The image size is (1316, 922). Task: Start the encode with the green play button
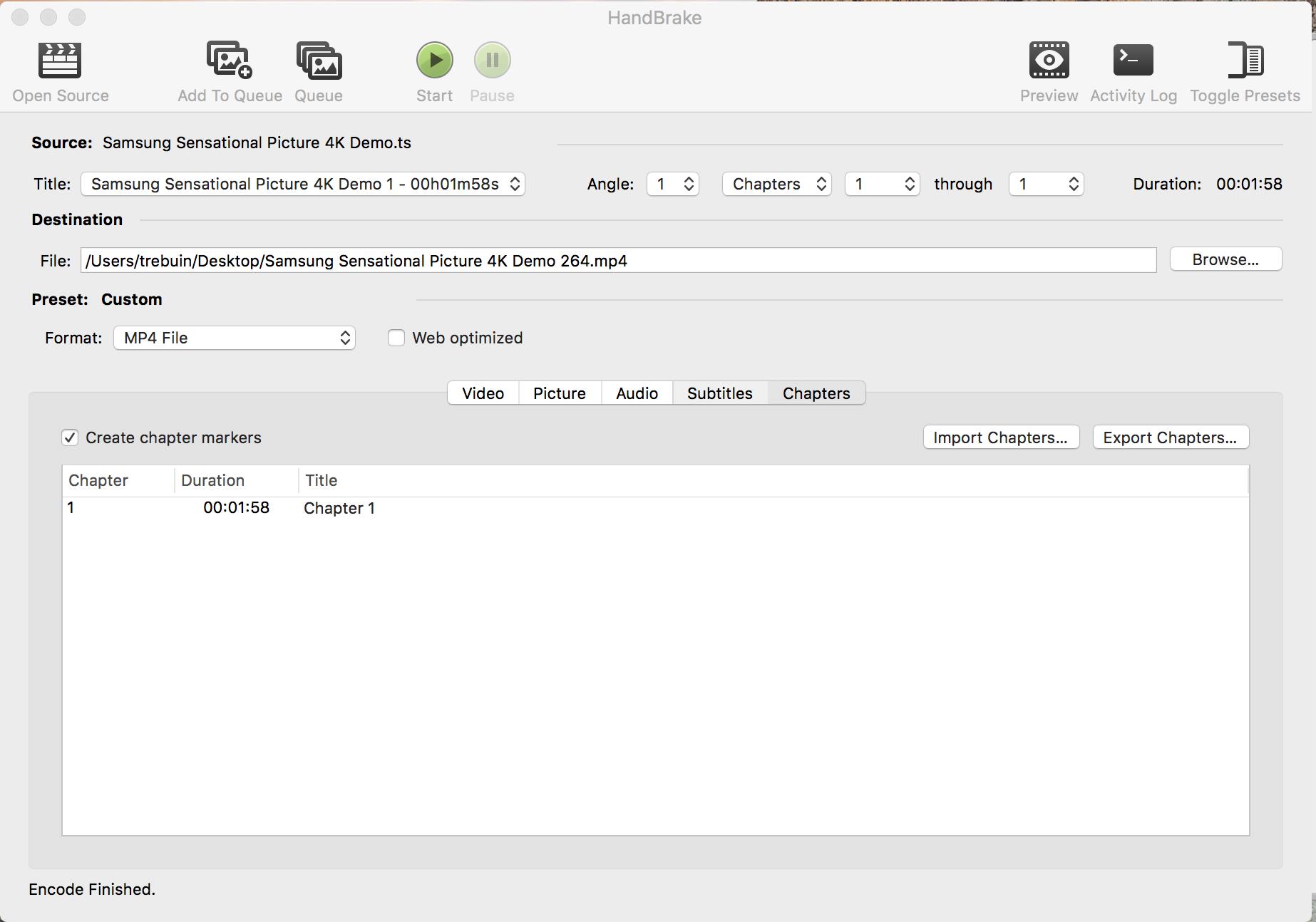(x=435, y=60)
